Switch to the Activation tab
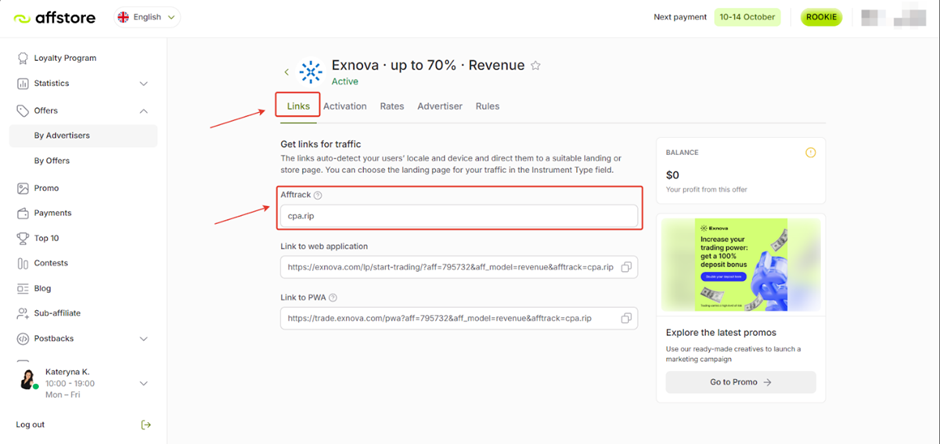This screenshot has width=940, height=444. tap(345, 106)
